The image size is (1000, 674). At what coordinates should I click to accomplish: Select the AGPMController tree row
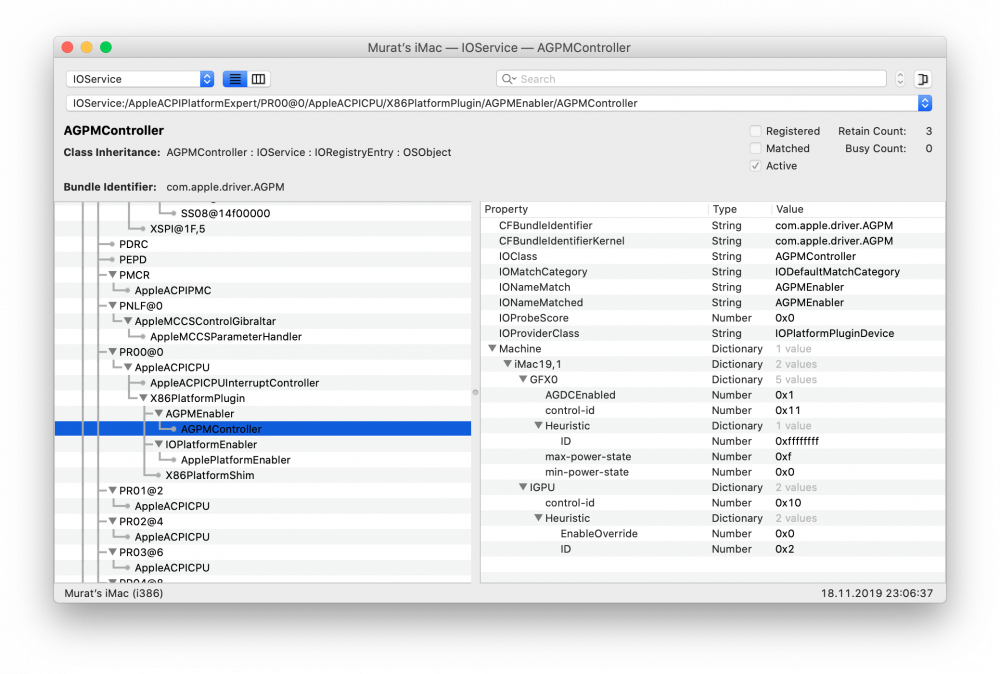(x=263, y=429)
